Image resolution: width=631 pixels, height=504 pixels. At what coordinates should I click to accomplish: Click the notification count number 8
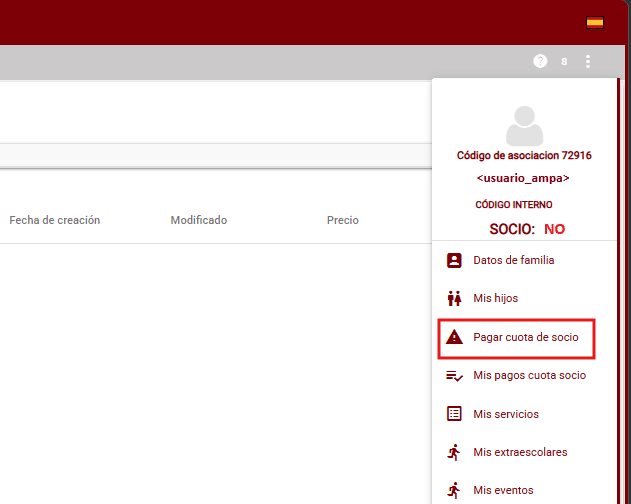point(564,62)
